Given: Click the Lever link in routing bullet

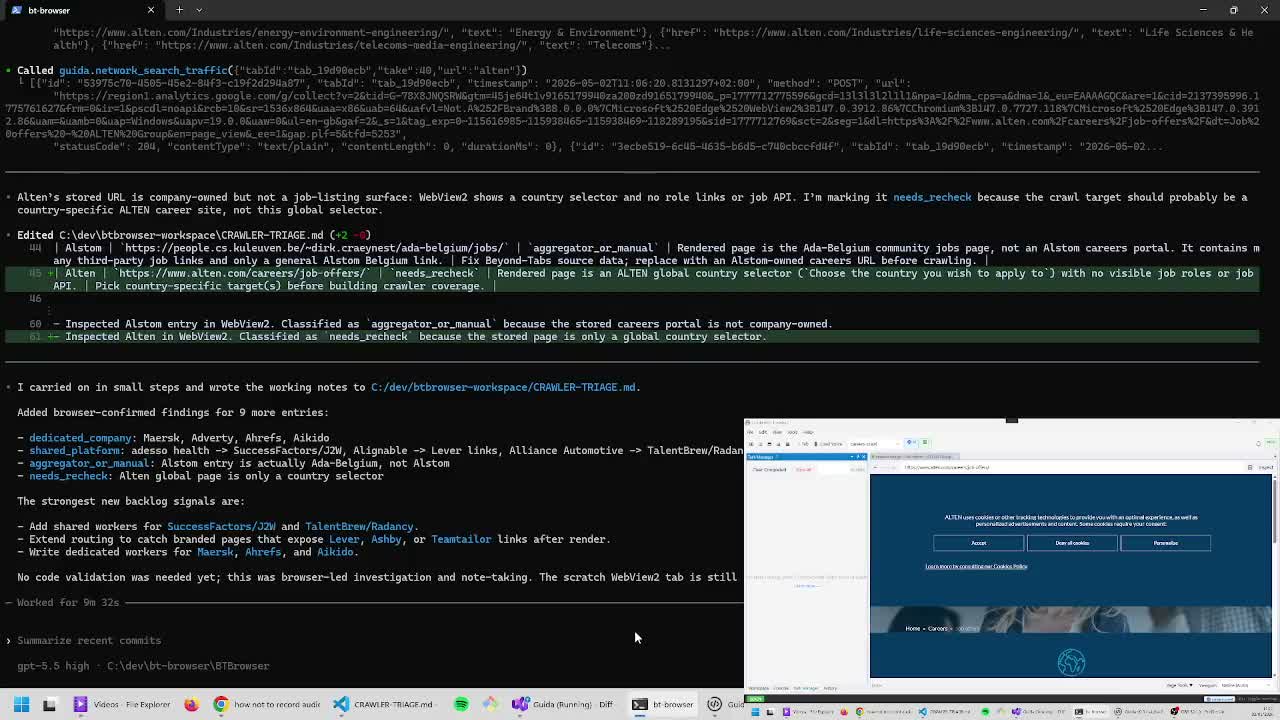Looking at the screenshot, I should click(x=344, y=539).
